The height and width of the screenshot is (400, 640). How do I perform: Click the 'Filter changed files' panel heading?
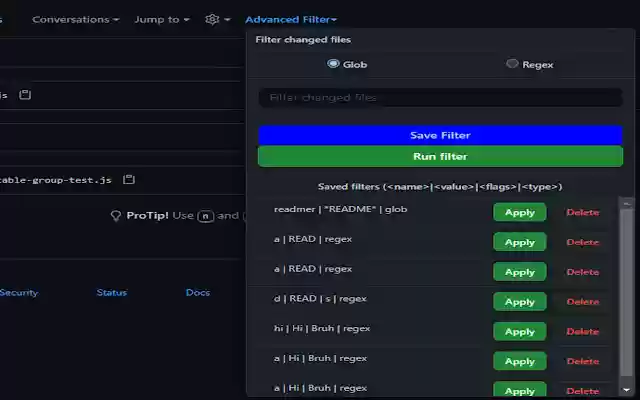coord(303,40)
